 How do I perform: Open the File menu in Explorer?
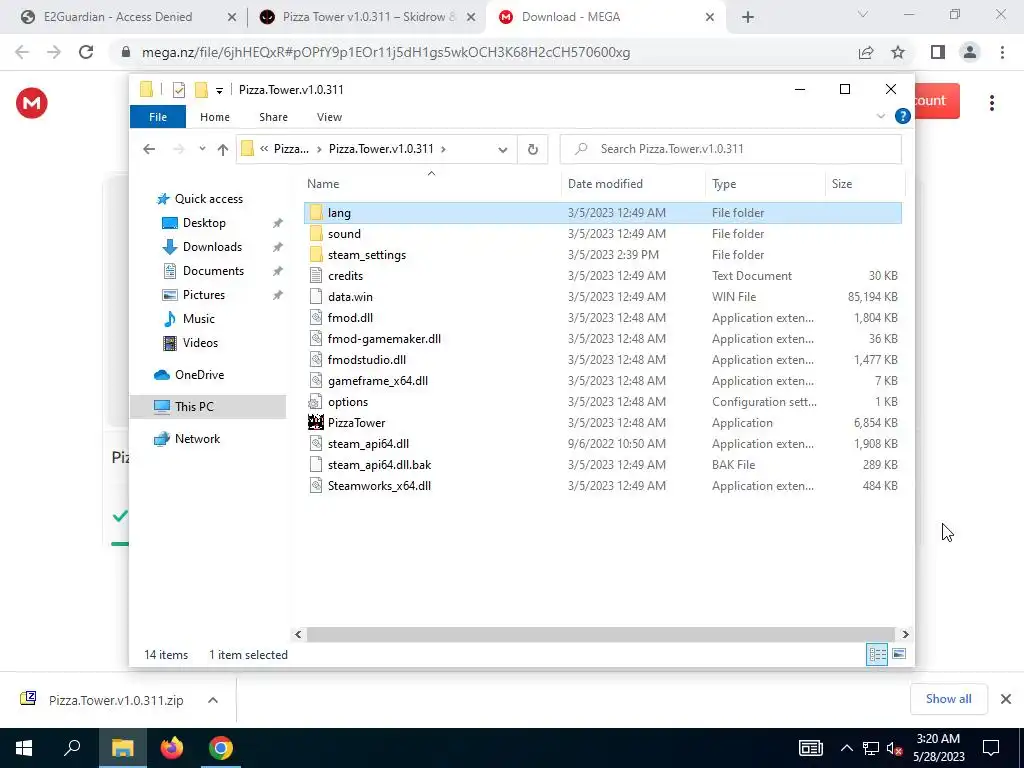(x=158, y=117)
